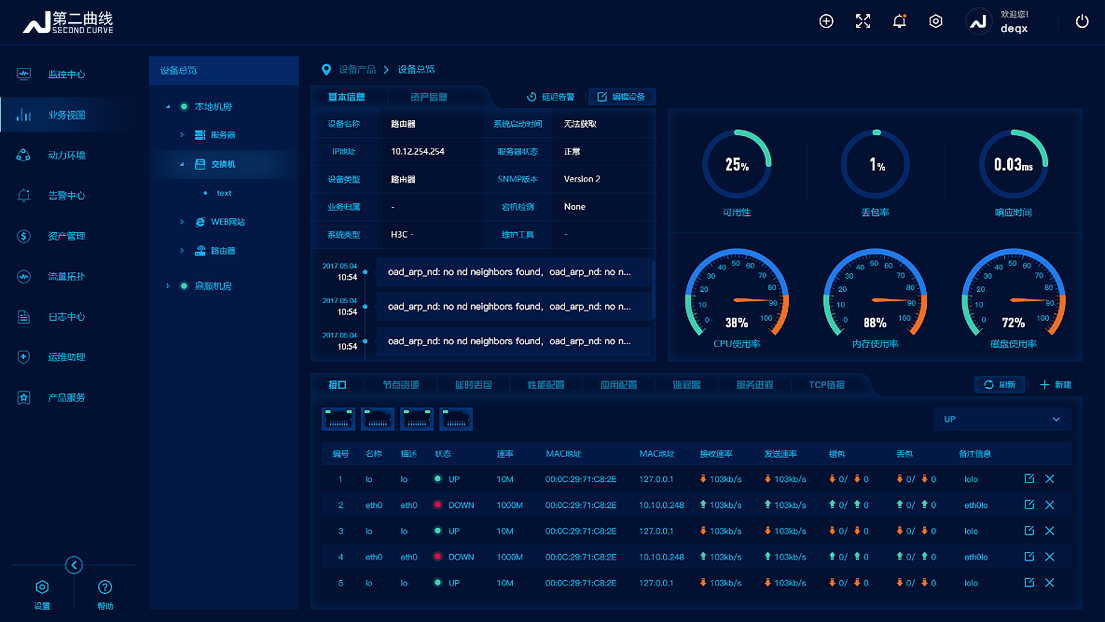Toggle fullscreen mode icon
1105x622 pixels.
(x=863, y=21)
